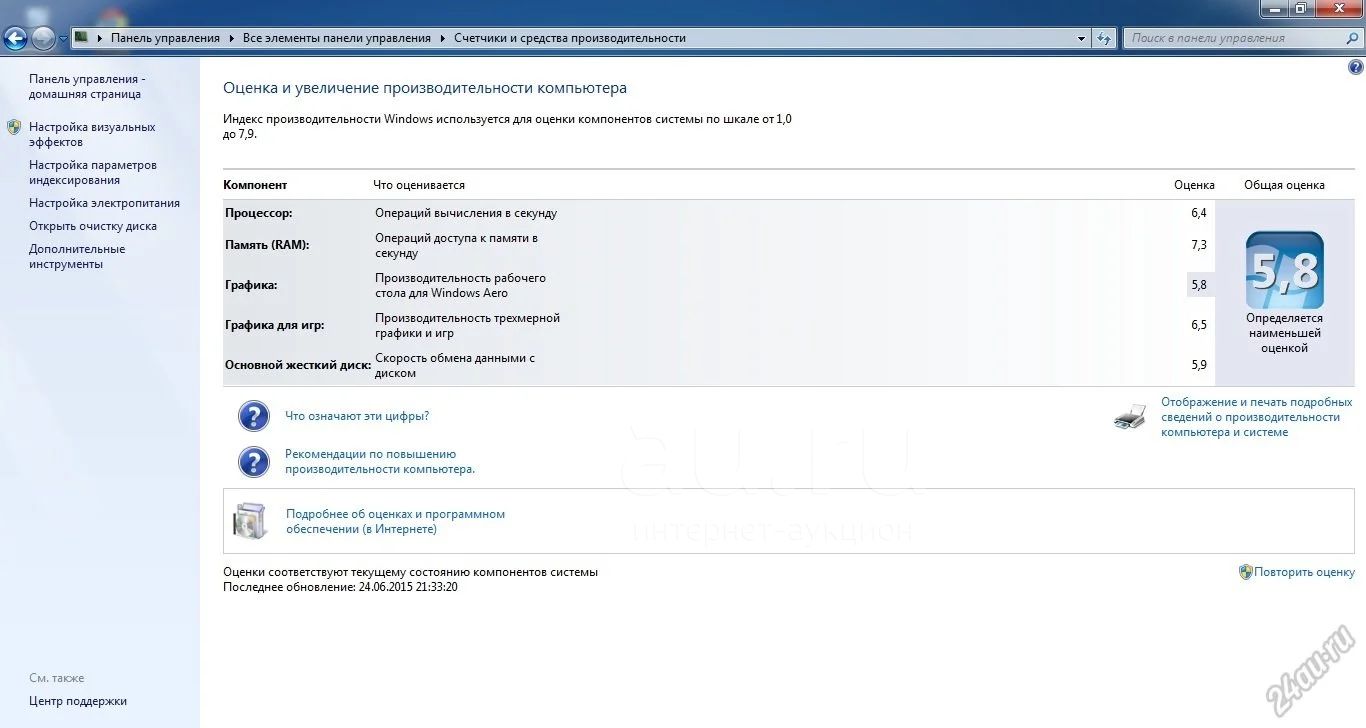Viewport: 1366px width, 728px height.
Task: Click the question icon beside 'Что означают эти цифры?'
Action: click(254, 416)
